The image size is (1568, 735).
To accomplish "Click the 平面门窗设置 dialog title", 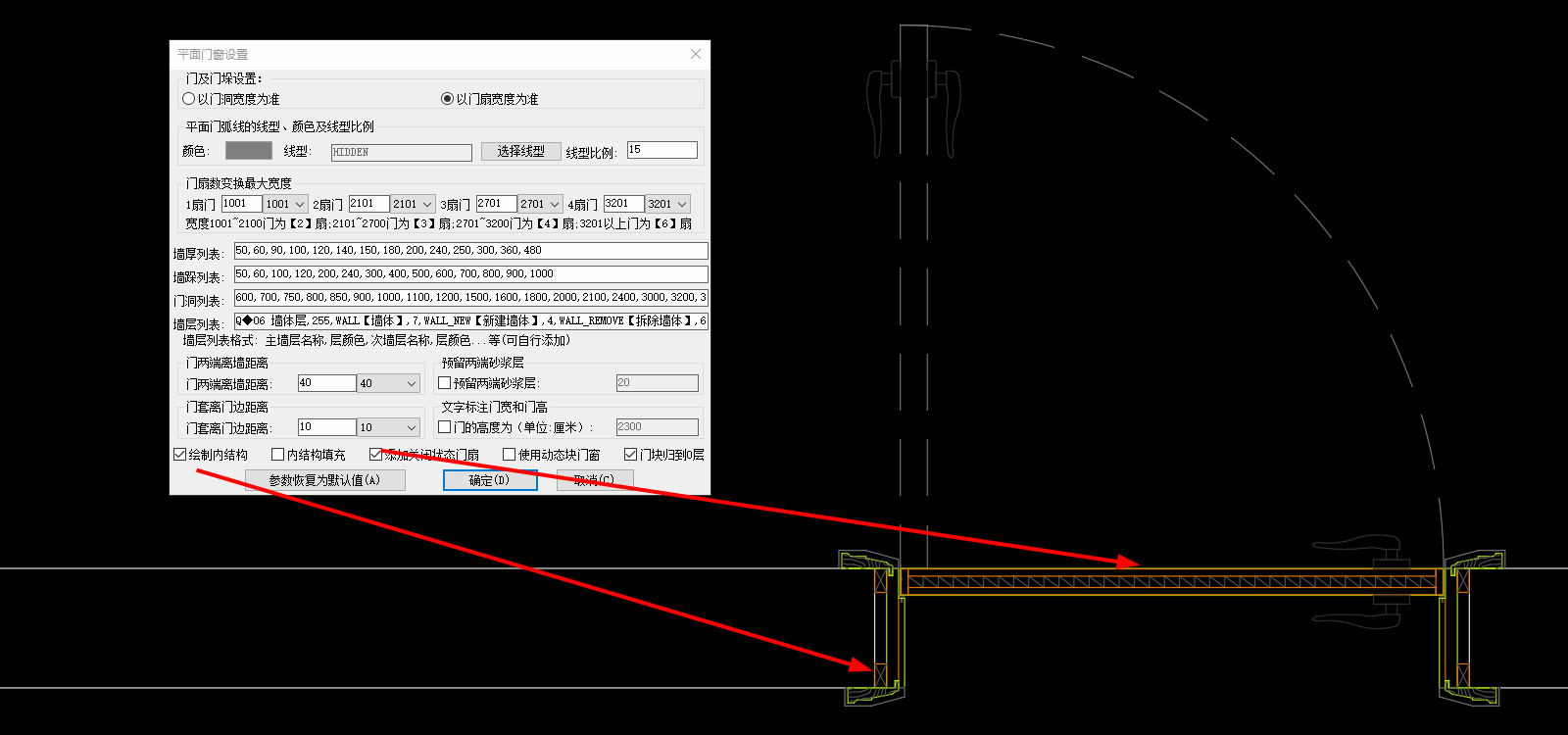I will point(213,55).
